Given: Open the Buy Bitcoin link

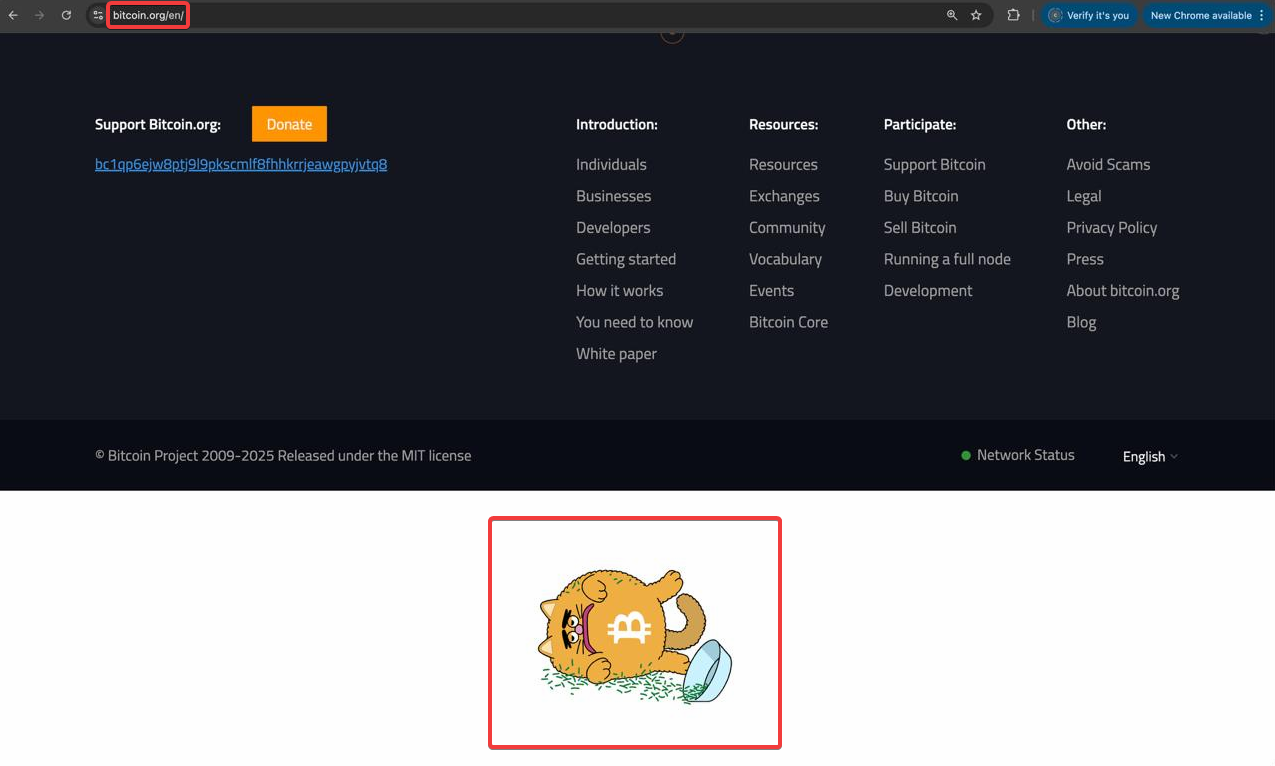Looking at the screenshot, I should [921, 196].
